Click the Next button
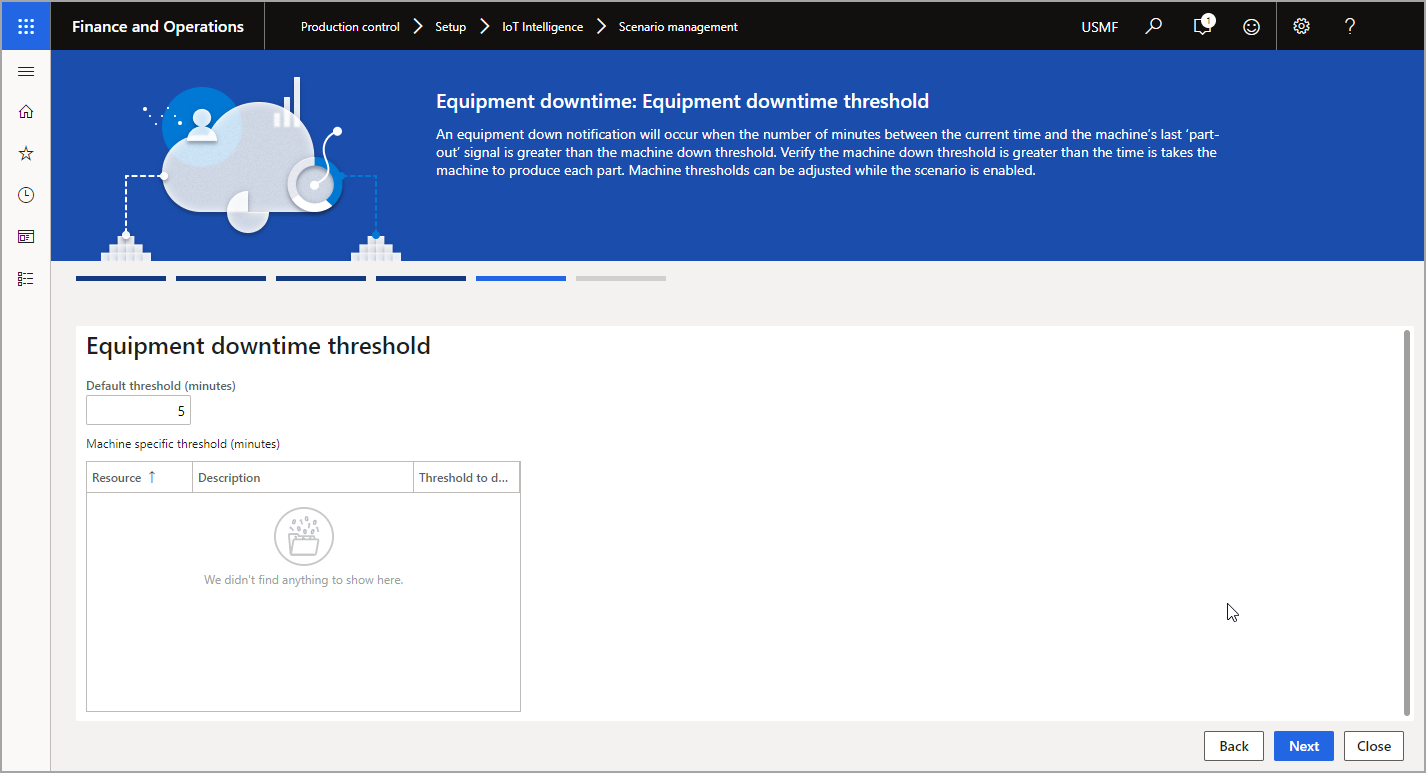1426x773 pixels. (x=1304, y=746)
